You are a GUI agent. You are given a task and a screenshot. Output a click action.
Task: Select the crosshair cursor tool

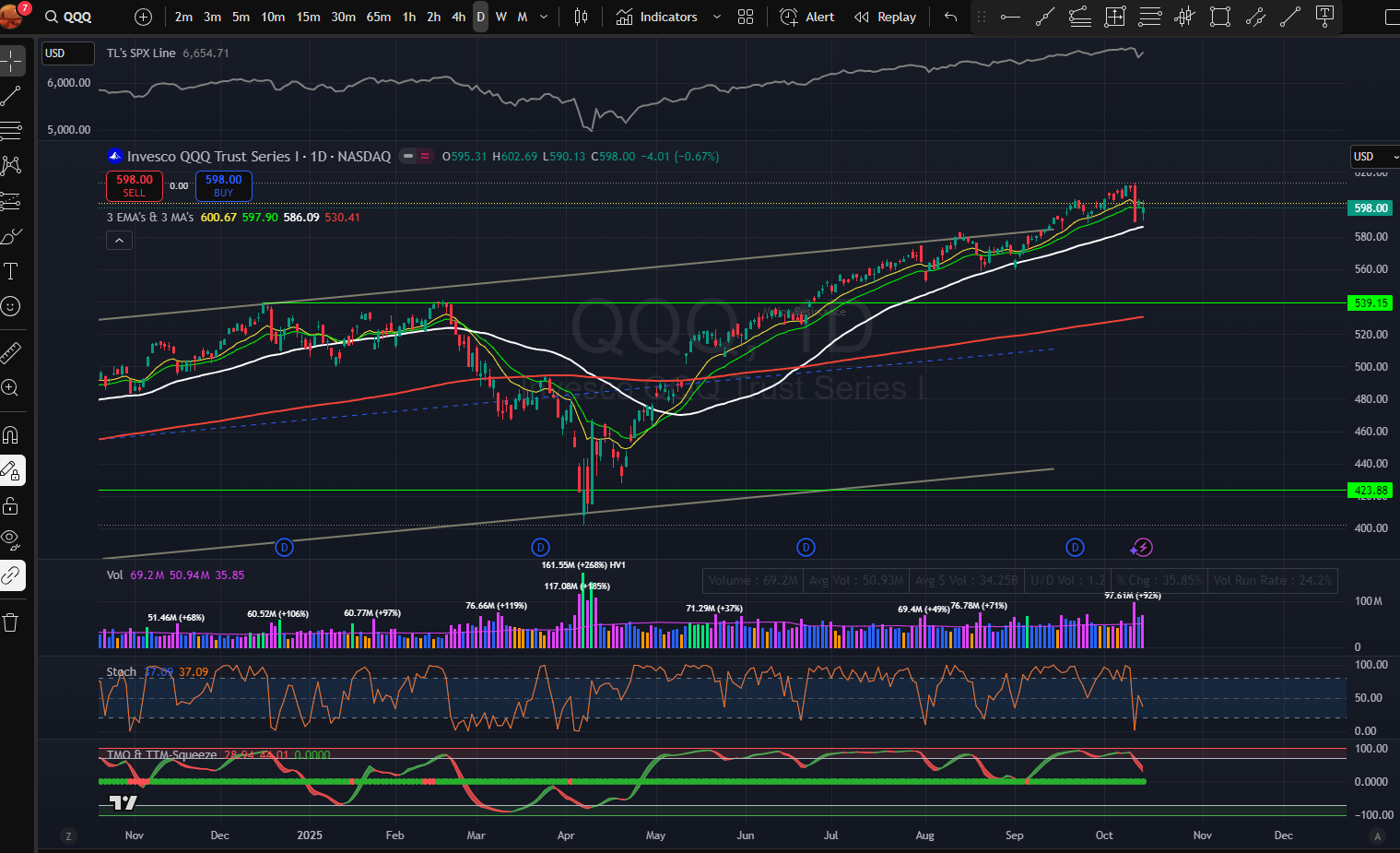tap(12, 61)
